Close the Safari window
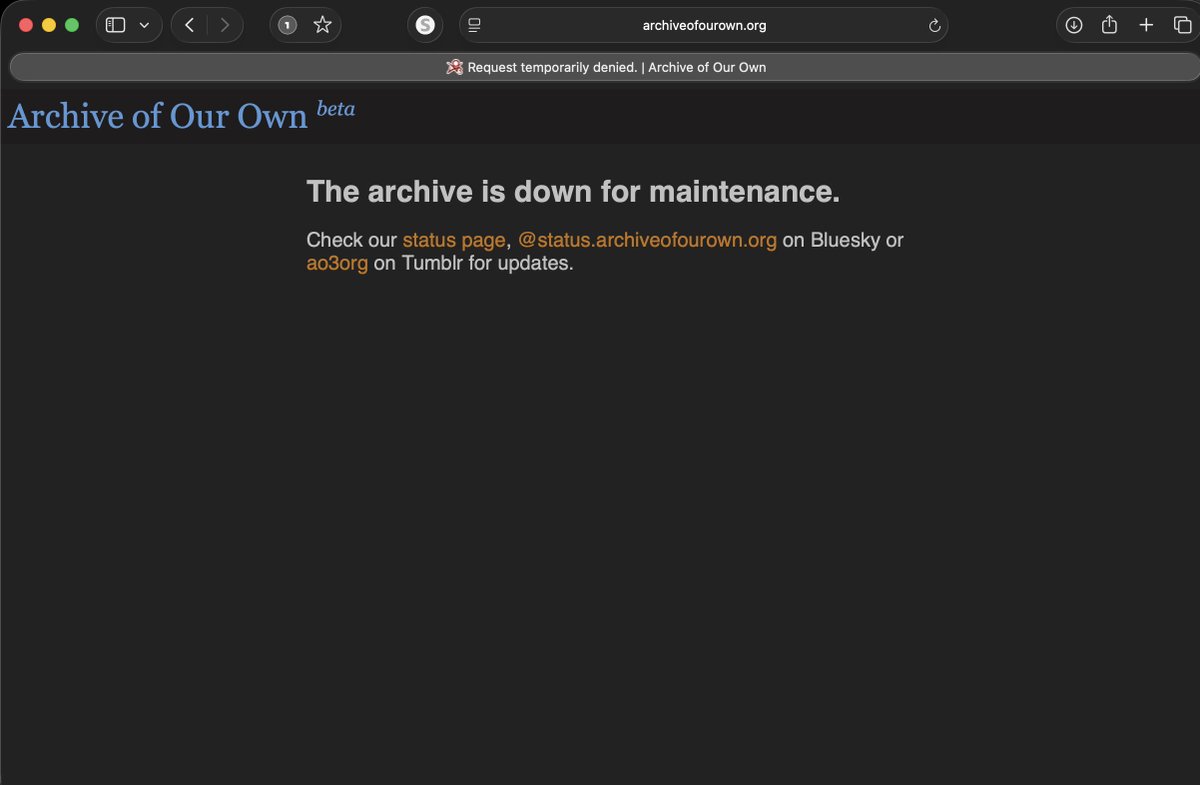Image resolution: width=1200 pixels, height=785 pixels. pos(26,25)
